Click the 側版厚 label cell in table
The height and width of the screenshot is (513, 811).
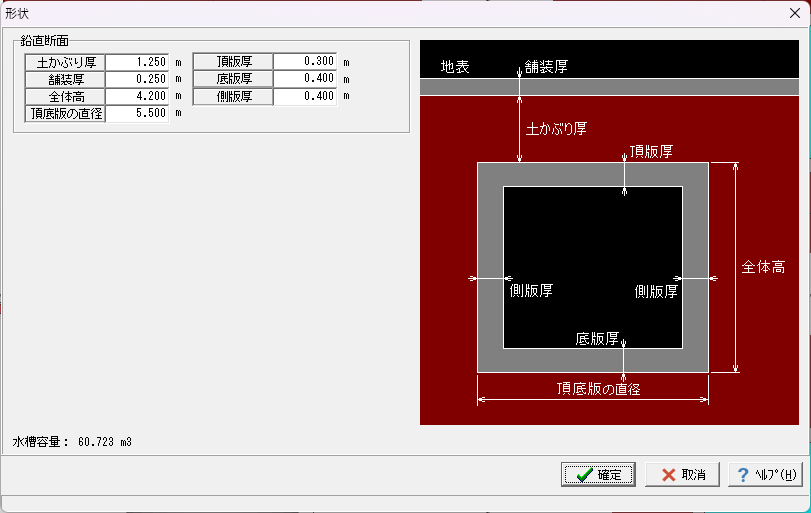[x=233, y=96]
